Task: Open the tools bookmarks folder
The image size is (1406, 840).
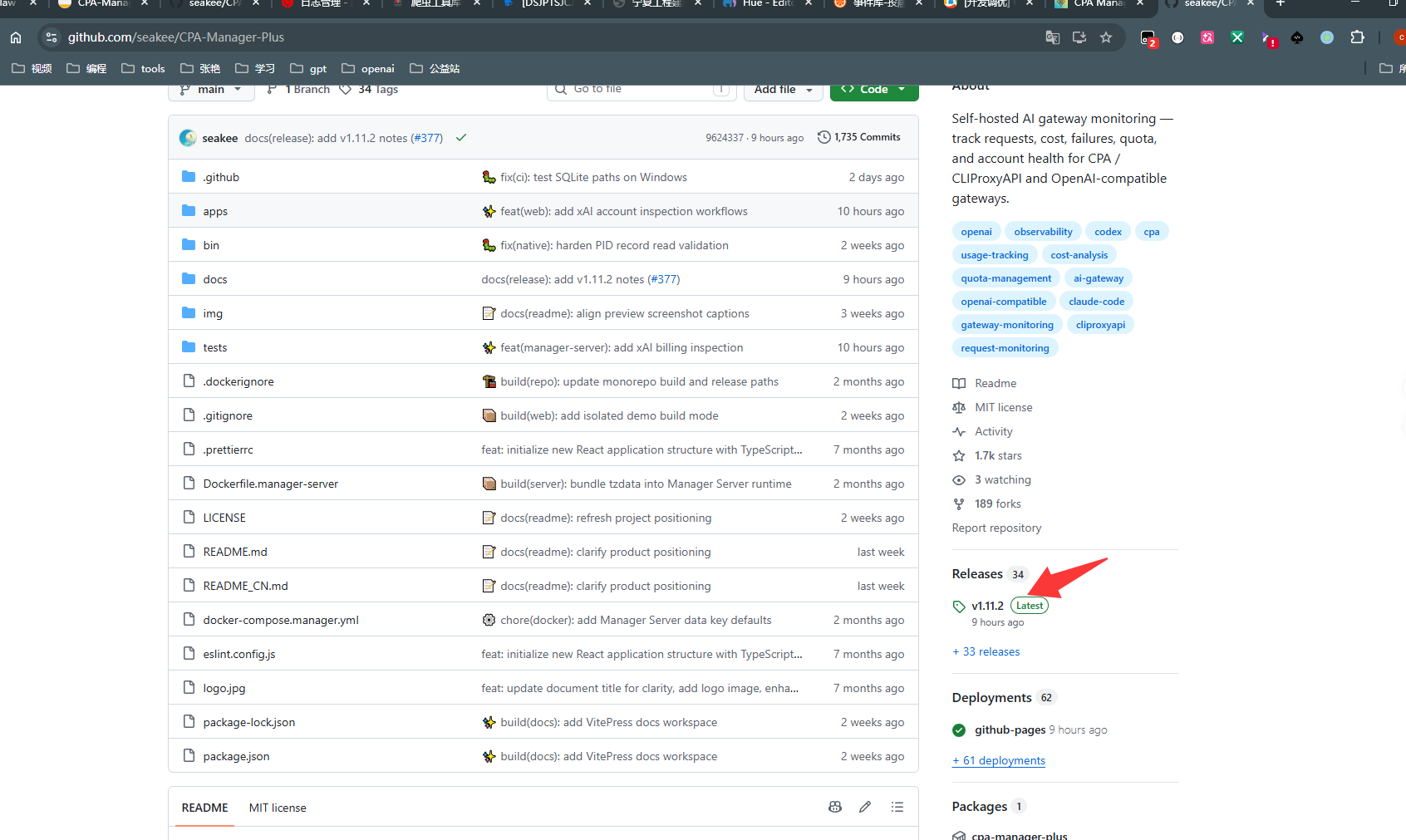Action: [x=143, y=69]
